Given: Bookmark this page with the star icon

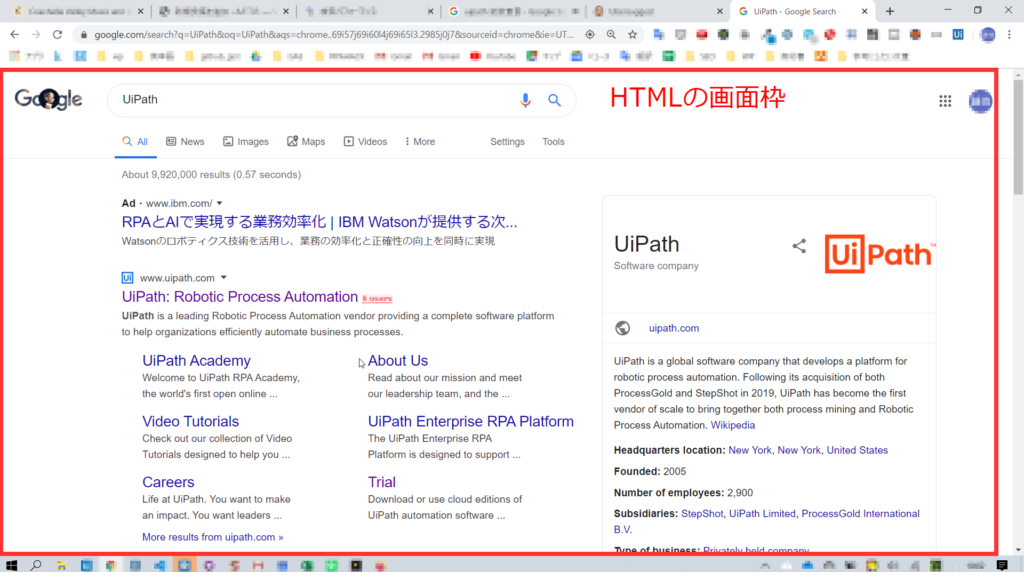Looking at the screenshot, I should (632, 35).
